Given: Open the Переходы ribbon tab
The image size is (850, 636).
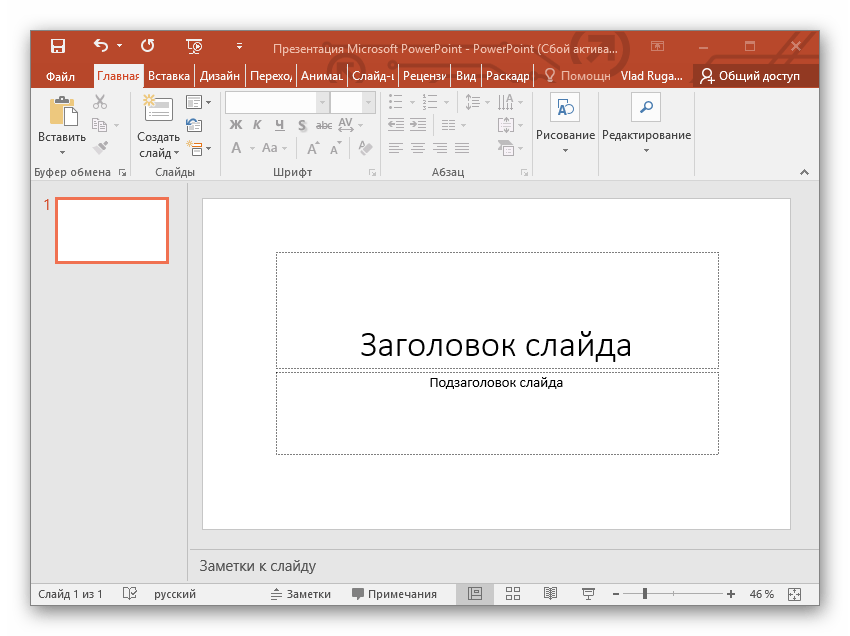Looking at the screenshot, I should (271, 76).
